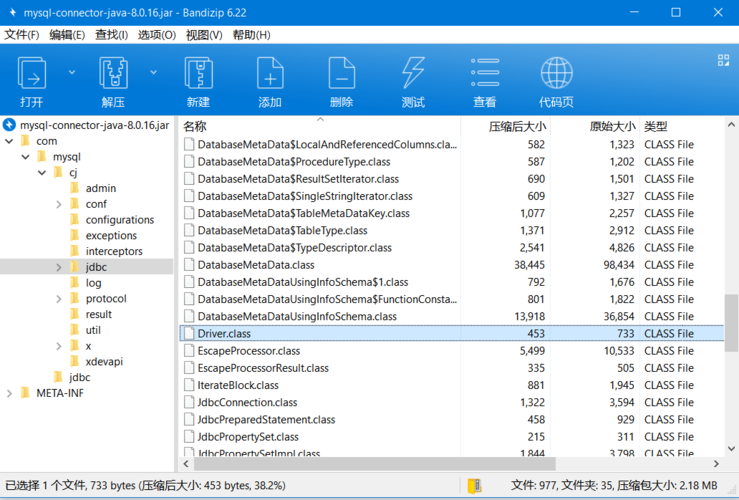Expand the protocol folder
Screen dimensions: 739x500
(58, 299)
